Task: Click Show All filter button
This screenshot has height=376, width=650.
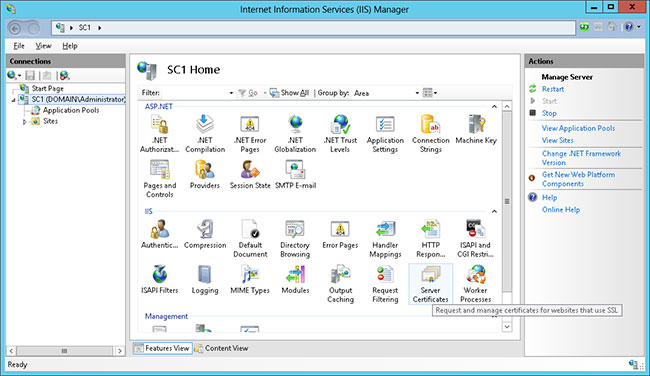Action: tap(289, 93)
